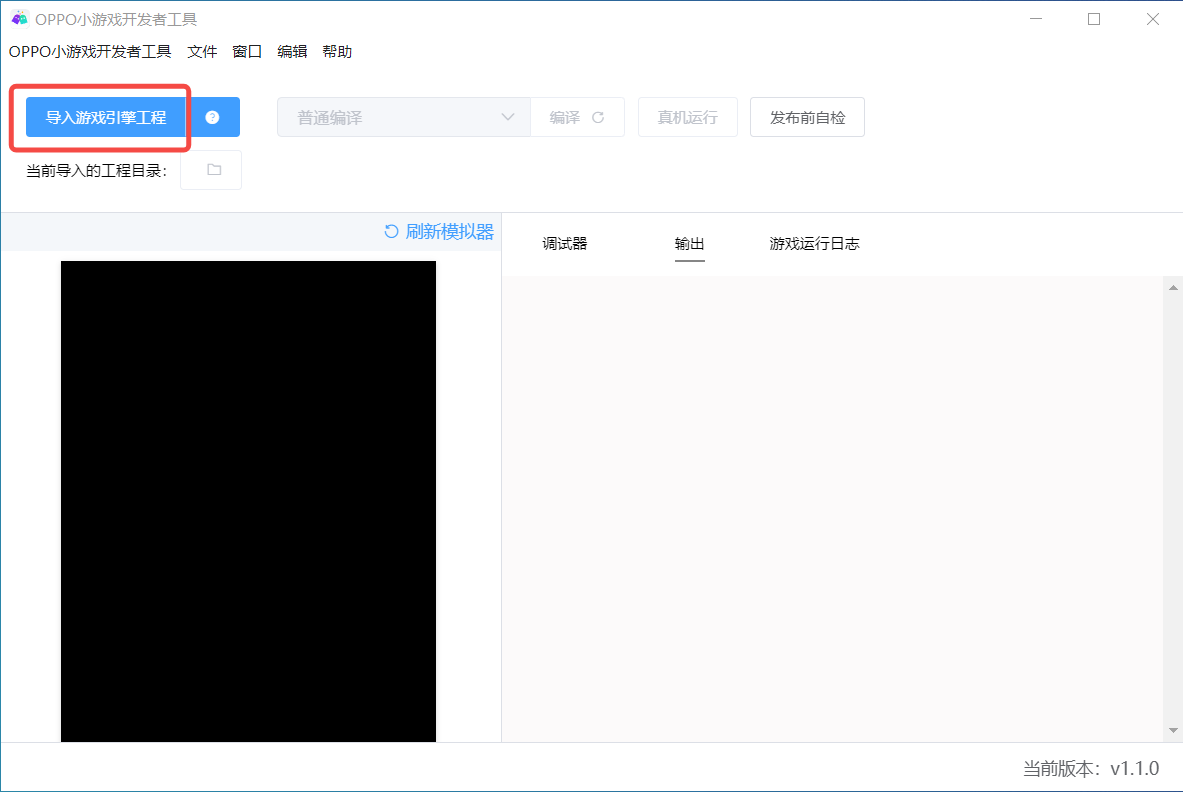Show the 游戏运行日志 tab
Screen dimensions: 1183x792
(x=814, y=243)
